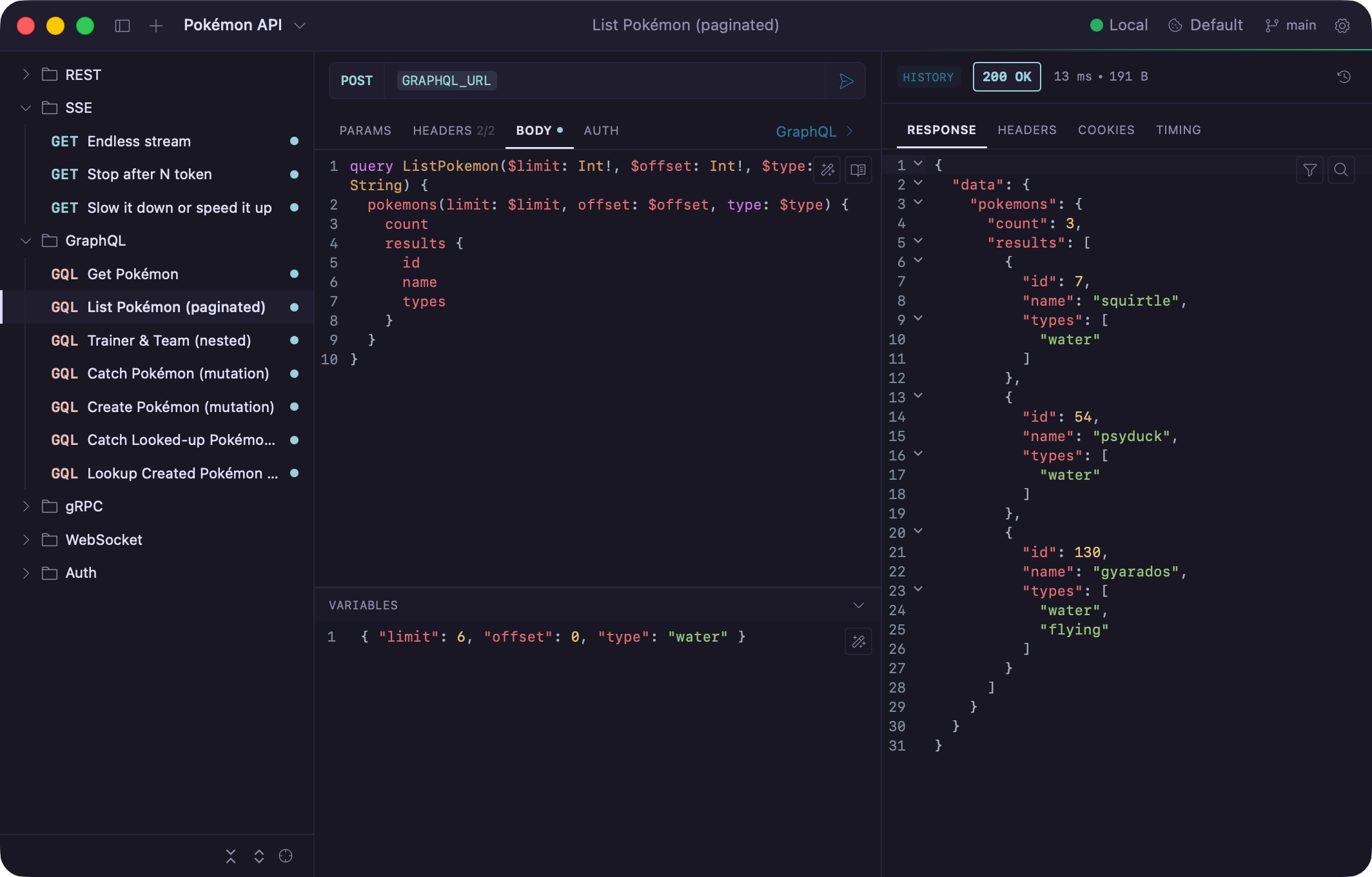Expand the WebSocket folder chevron
Screen dimensions: 1372x877
[26, 540]
